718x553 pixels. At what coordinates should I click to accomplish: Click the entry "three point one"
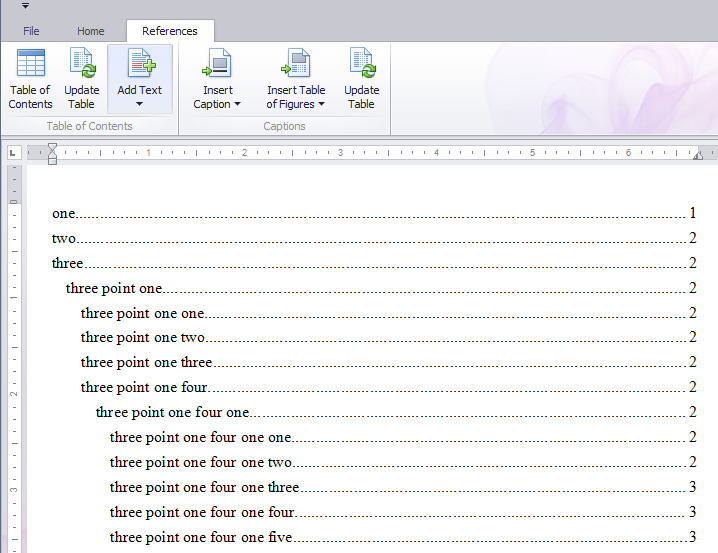[114, 288]
